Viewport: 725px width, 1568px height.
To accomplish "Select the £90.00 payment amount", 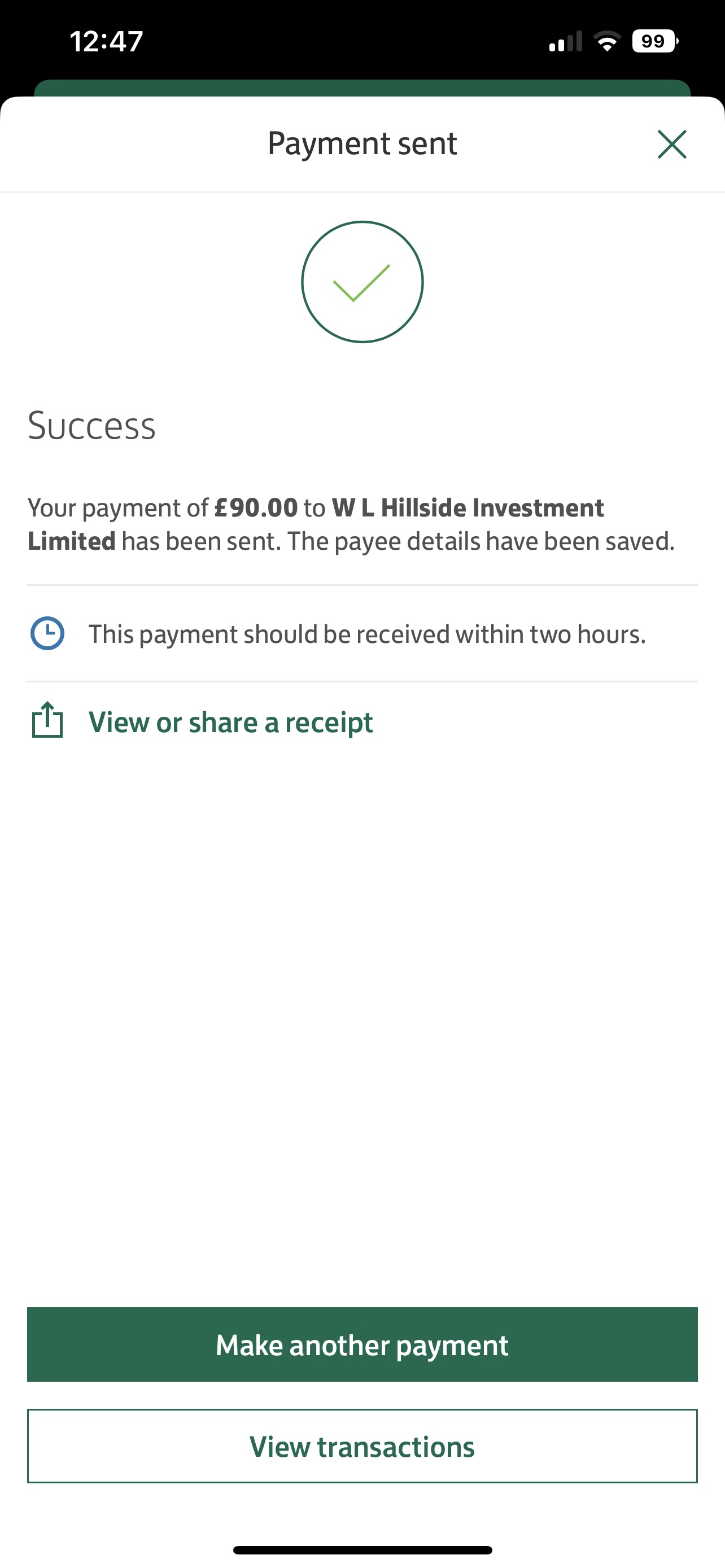I will [256, 507].
